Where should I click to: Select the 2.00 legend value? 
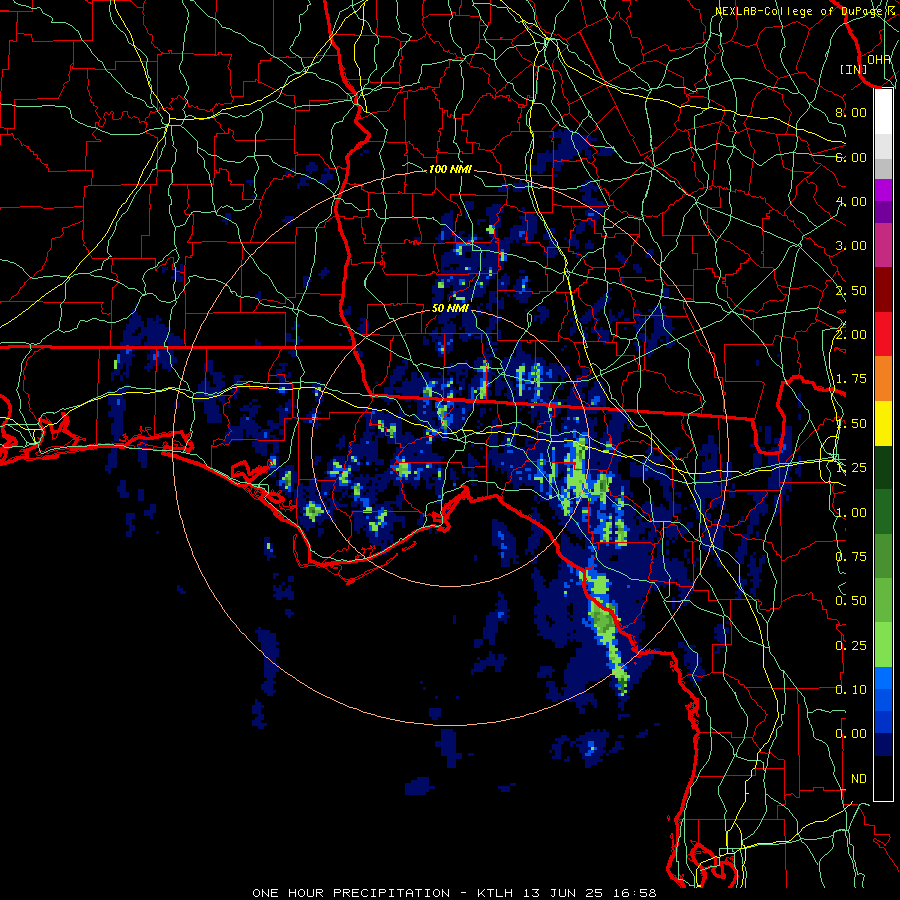coord(851,335)
